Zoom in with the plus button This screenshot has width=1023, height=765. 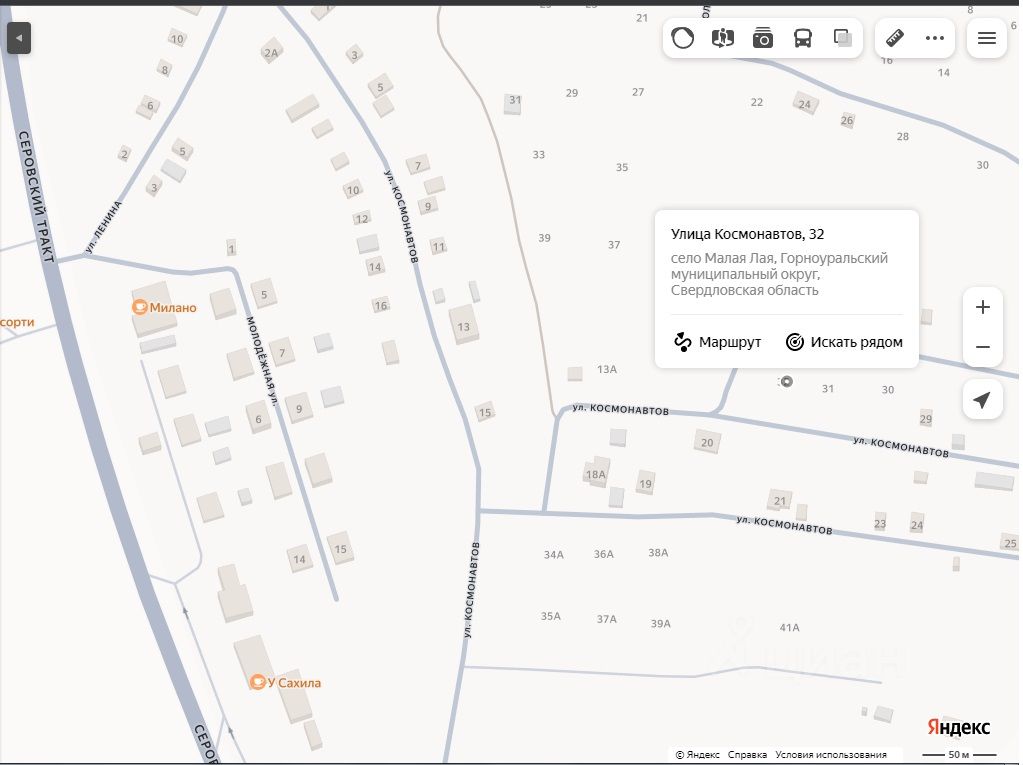[982, 307]
